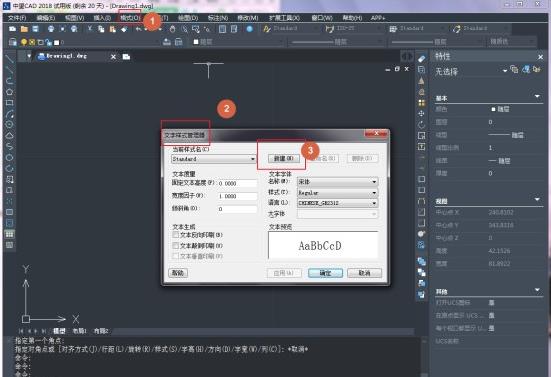Collapse the 基本 section in Properties panel
Image resolution: width=551 pixels, height=377 pixels.
click(x=537, y=96)
